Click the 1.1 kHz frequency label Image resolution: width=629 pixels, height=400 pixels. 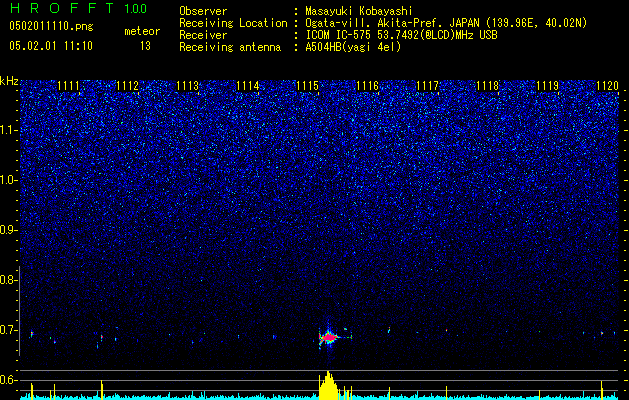click(8, 130)
